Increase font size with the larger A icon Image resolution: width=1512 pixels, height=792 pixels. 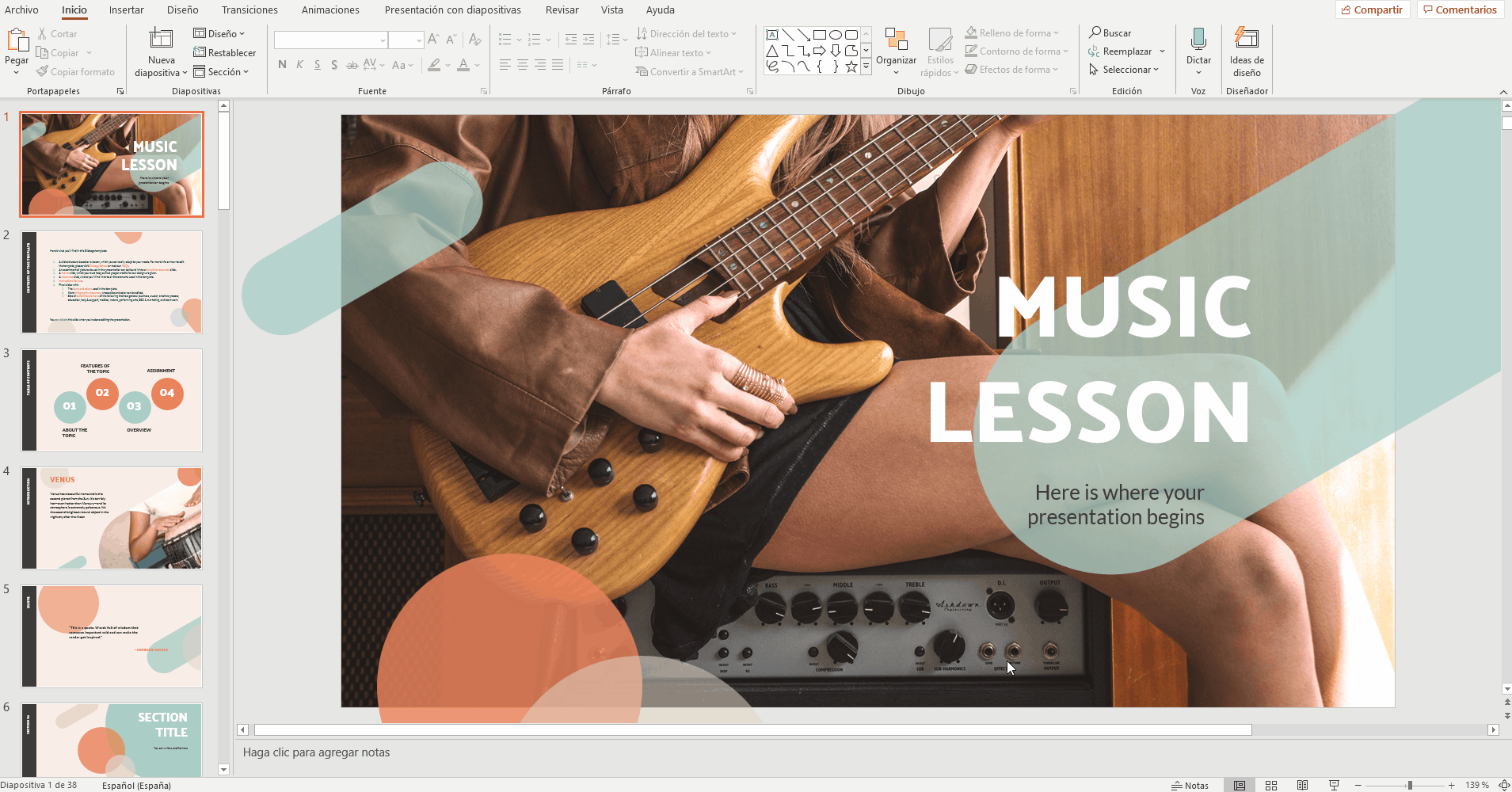(x=433, y=40)
